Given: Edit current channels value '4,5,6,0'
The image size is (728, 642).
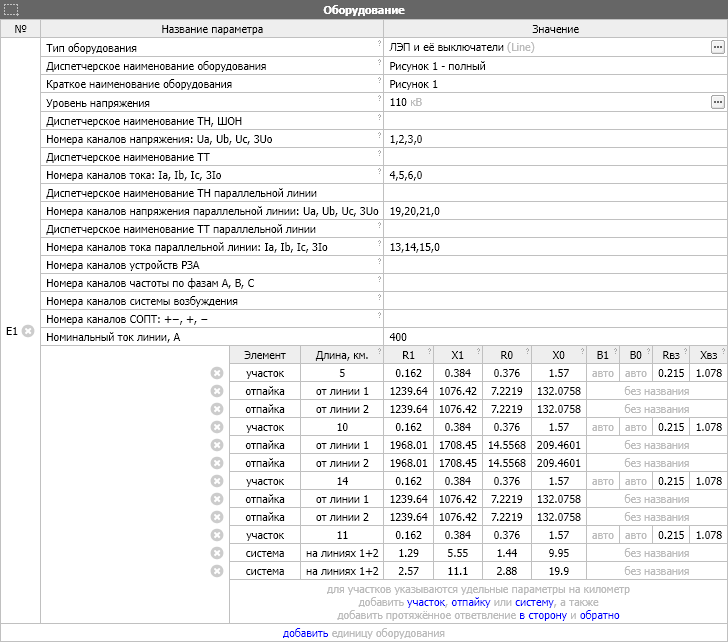Looking at the screenshot, I should pos(555,175).
